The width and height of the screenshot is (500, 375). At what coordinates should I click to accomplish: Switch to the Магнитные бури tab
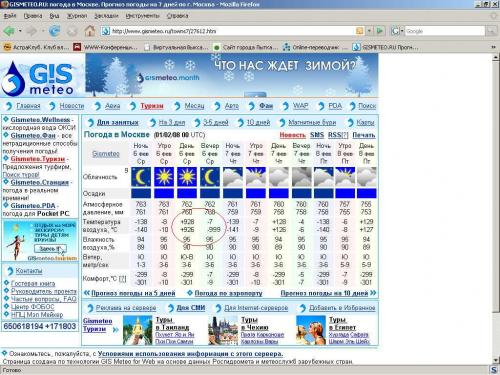312,122
